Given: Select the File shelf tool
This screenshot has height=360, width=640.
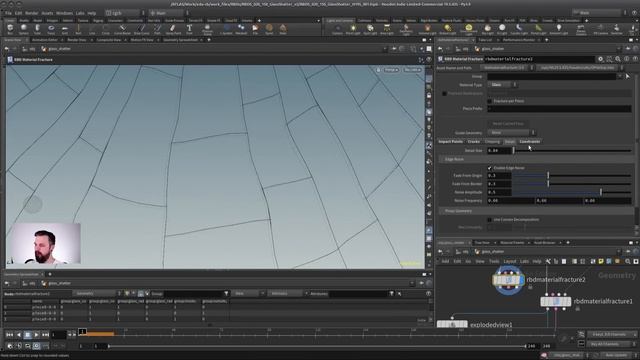Looking at the screenshot, I should click(x=255, y=29).
